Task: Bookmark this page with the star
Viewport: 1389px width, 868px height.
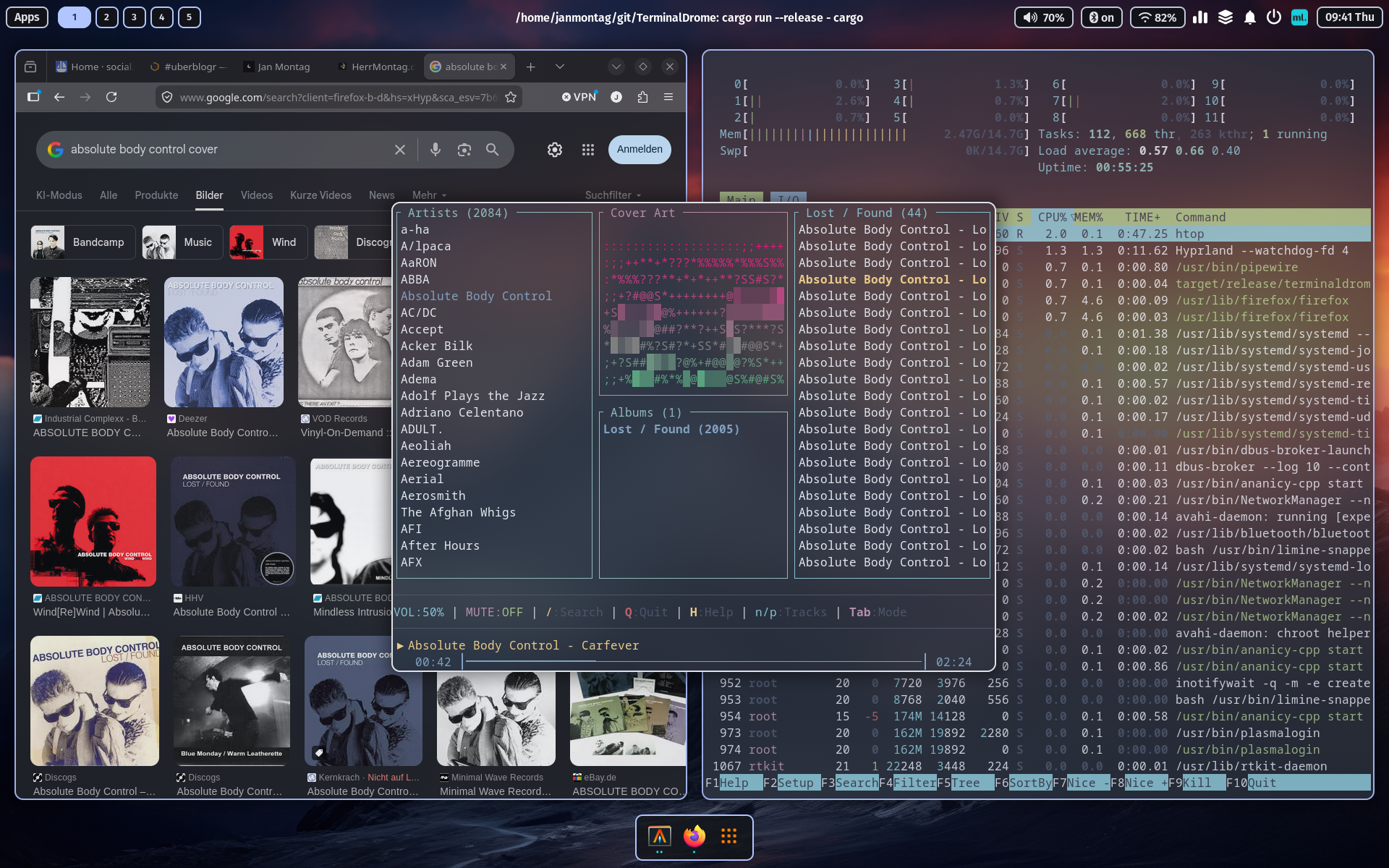Action: 511,97
